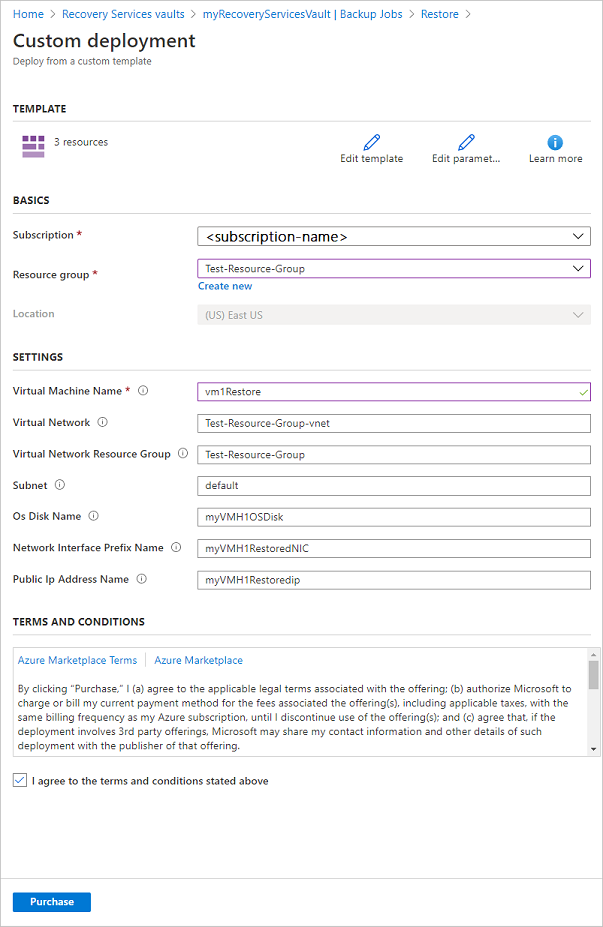Click the Edit template pencil icon
This screenshot has height=927, width=603.
pos(371,143)
